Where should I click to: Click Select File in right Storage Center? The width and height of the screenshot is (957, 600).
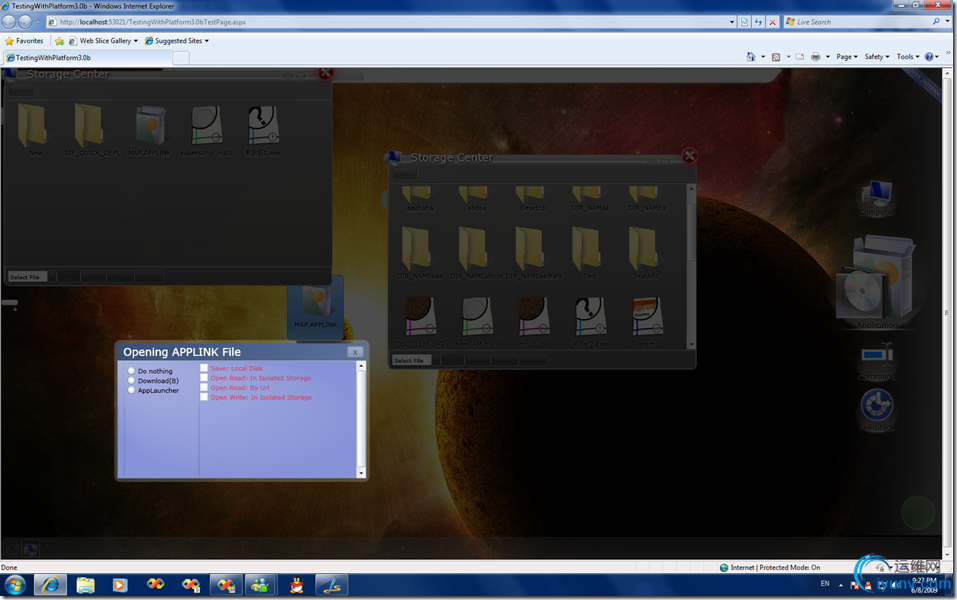click(x=409, y=361)
